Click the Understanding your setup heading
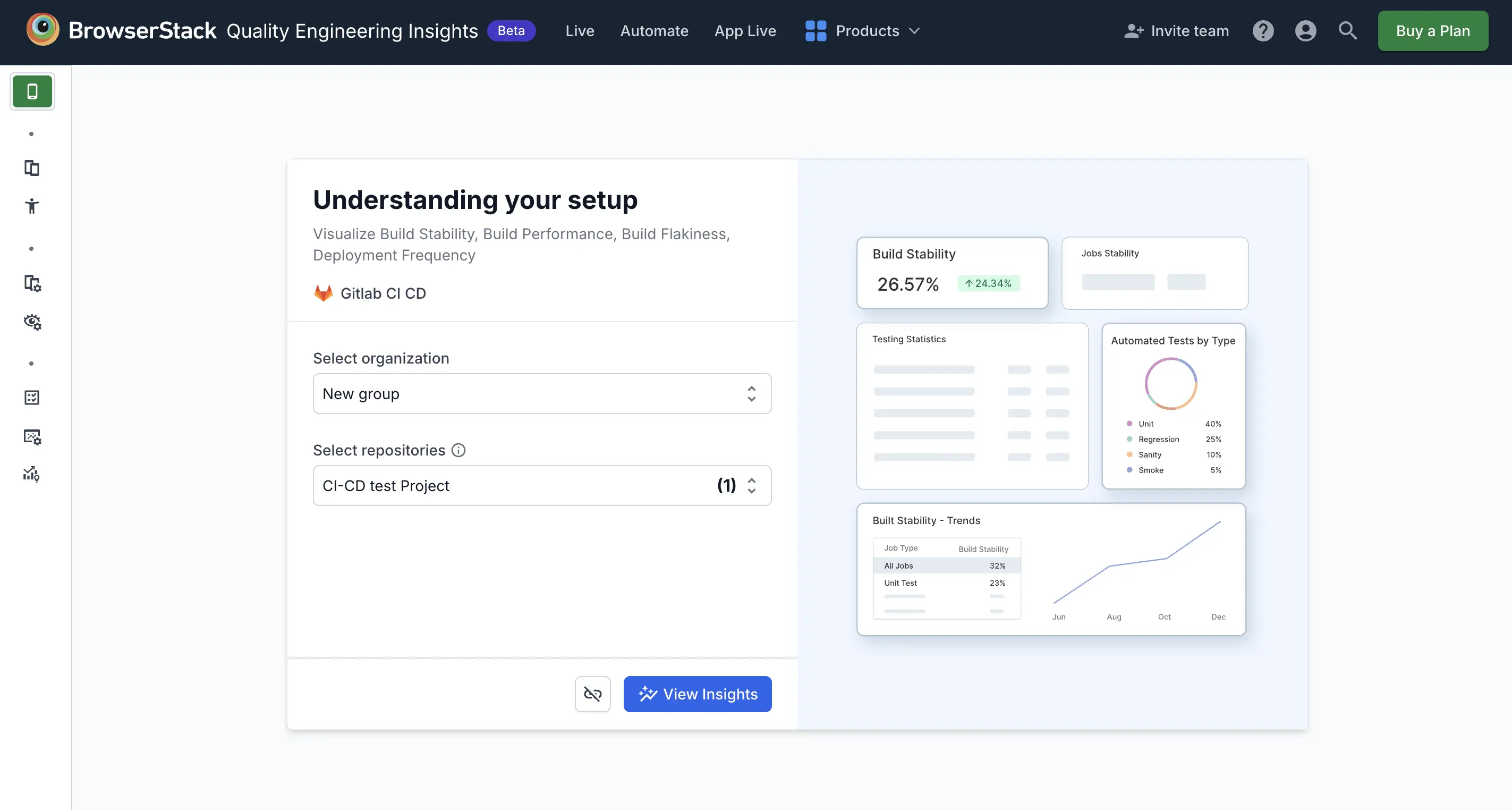The height and width of the screenshot is (810, 1512). [475, 200]
